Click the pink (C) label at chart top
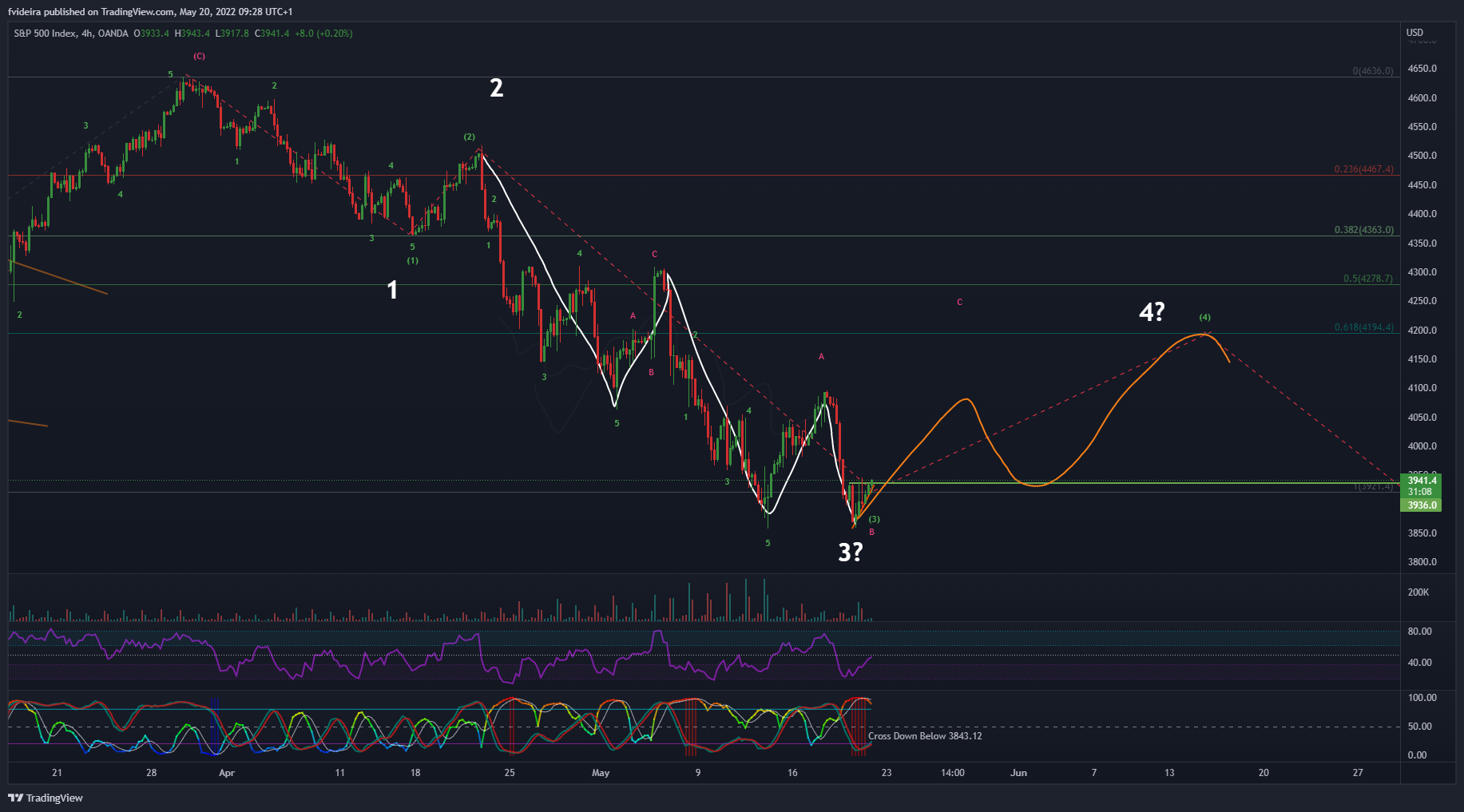The height and width of the screenshot is (812, 1464). pos(199,56)
